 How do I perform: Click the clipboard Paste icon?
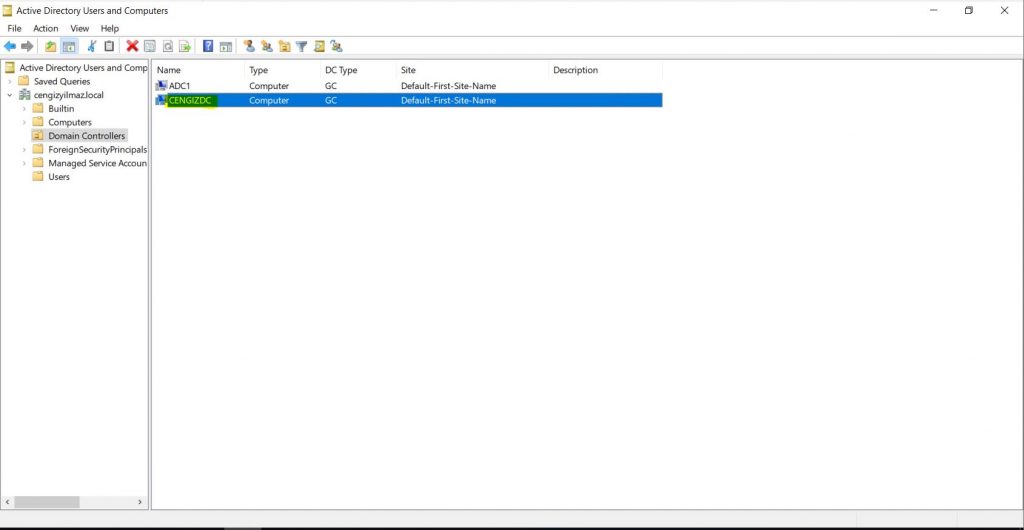click(x=109, y=46)
